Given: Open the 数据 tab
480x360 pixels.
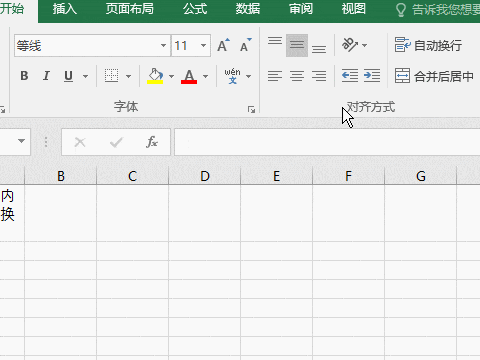Looking at the screenshot, I should pos(248,9).
